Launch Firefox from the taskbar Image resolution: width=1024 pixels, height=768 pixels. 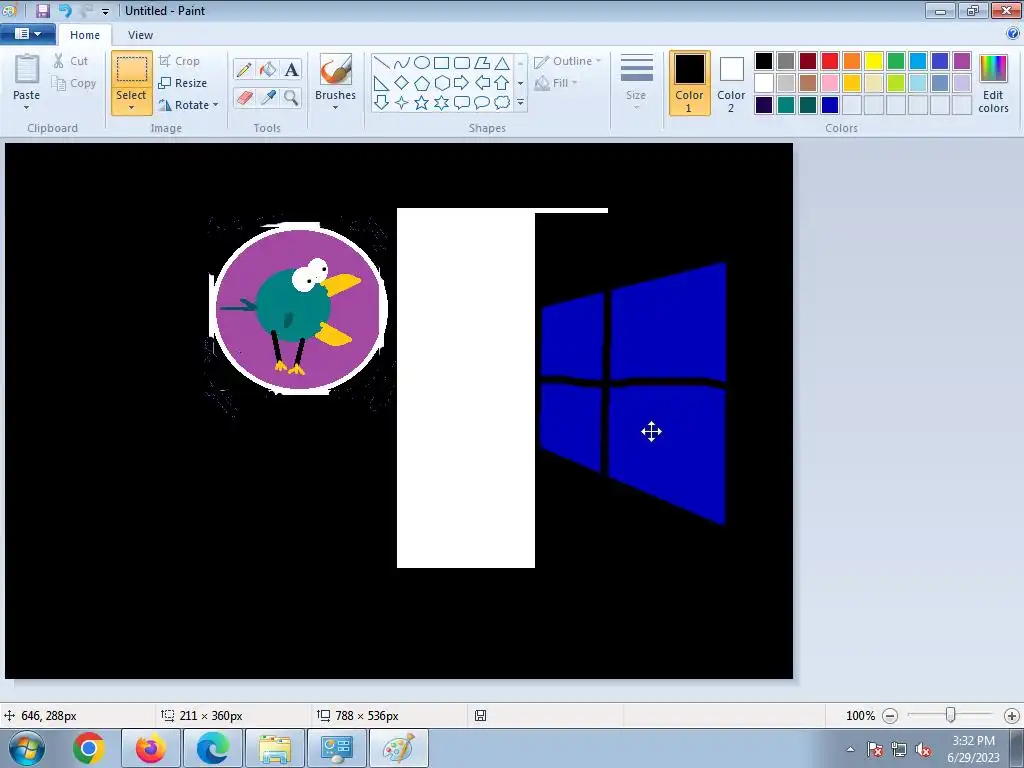[151, 748]
